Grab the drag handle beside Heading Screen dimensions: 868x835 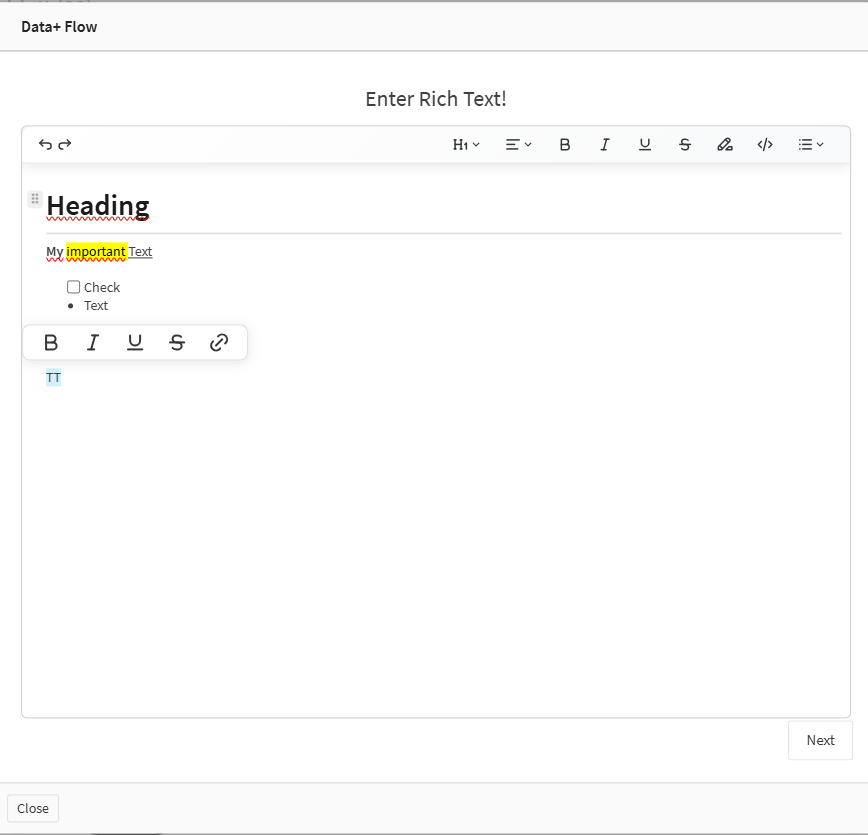tap(35, 199)
